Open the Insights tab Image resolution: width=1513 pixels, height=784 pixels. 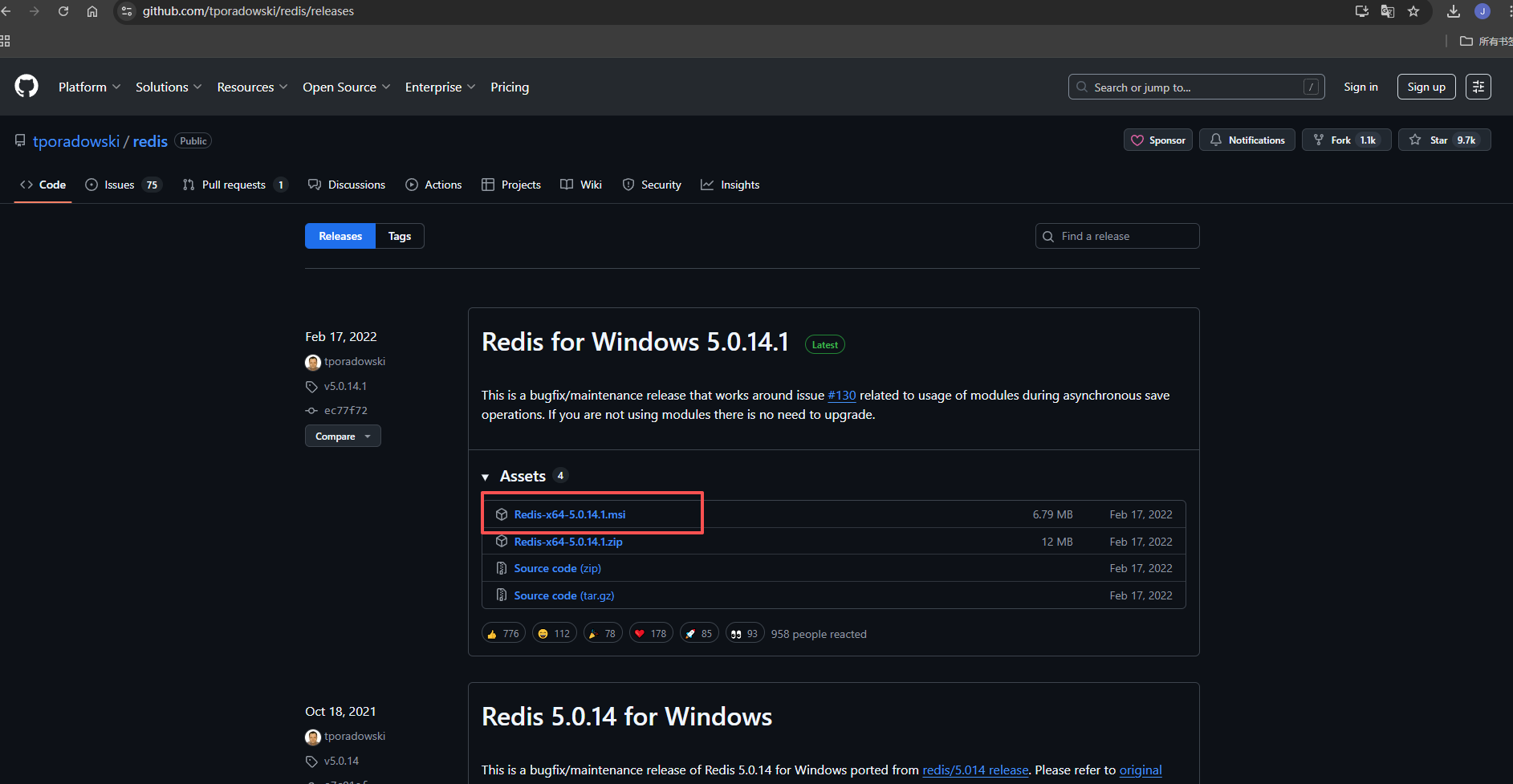click(730, 185)
